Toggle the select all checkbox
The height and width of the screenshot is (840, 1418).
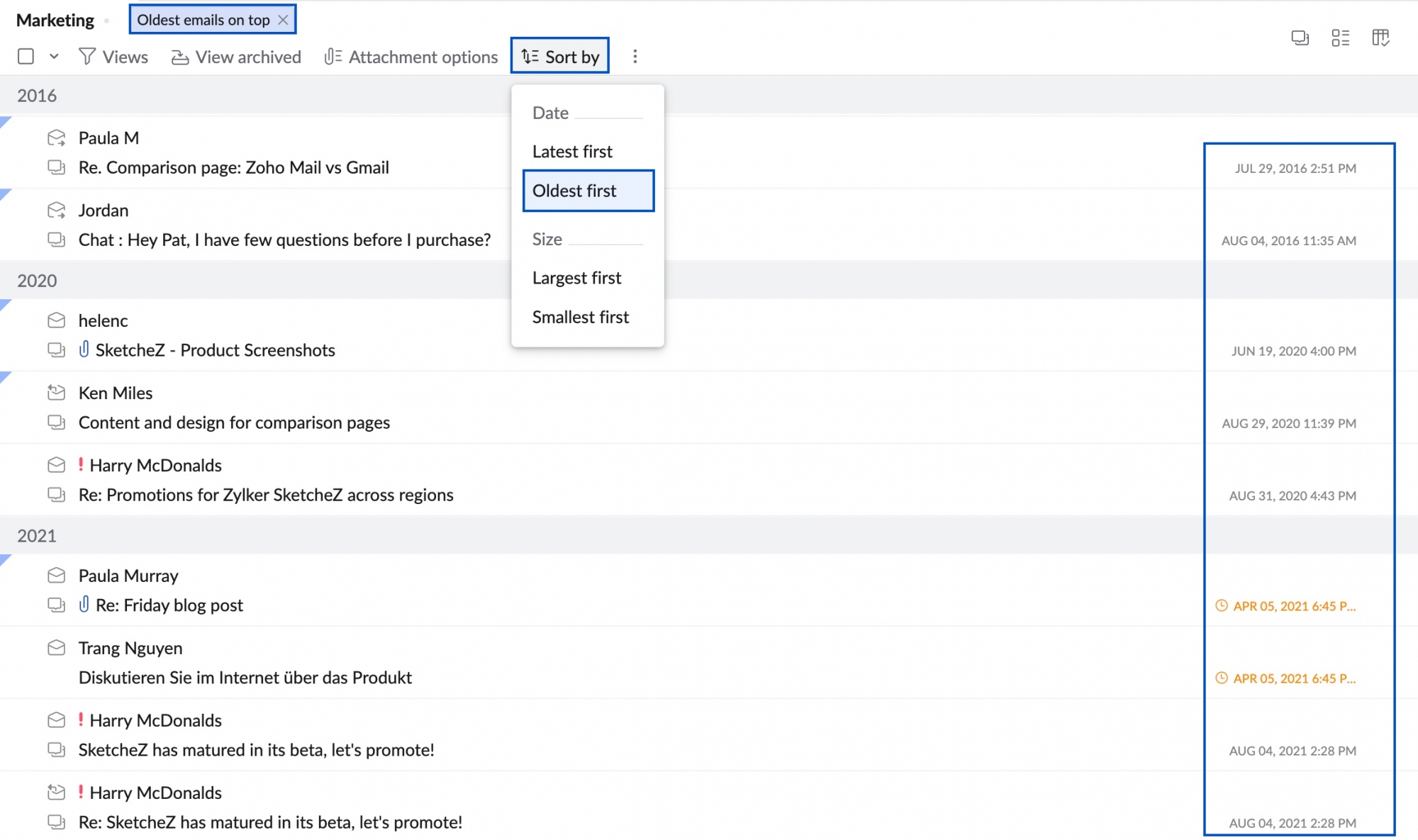click(26, 56)
